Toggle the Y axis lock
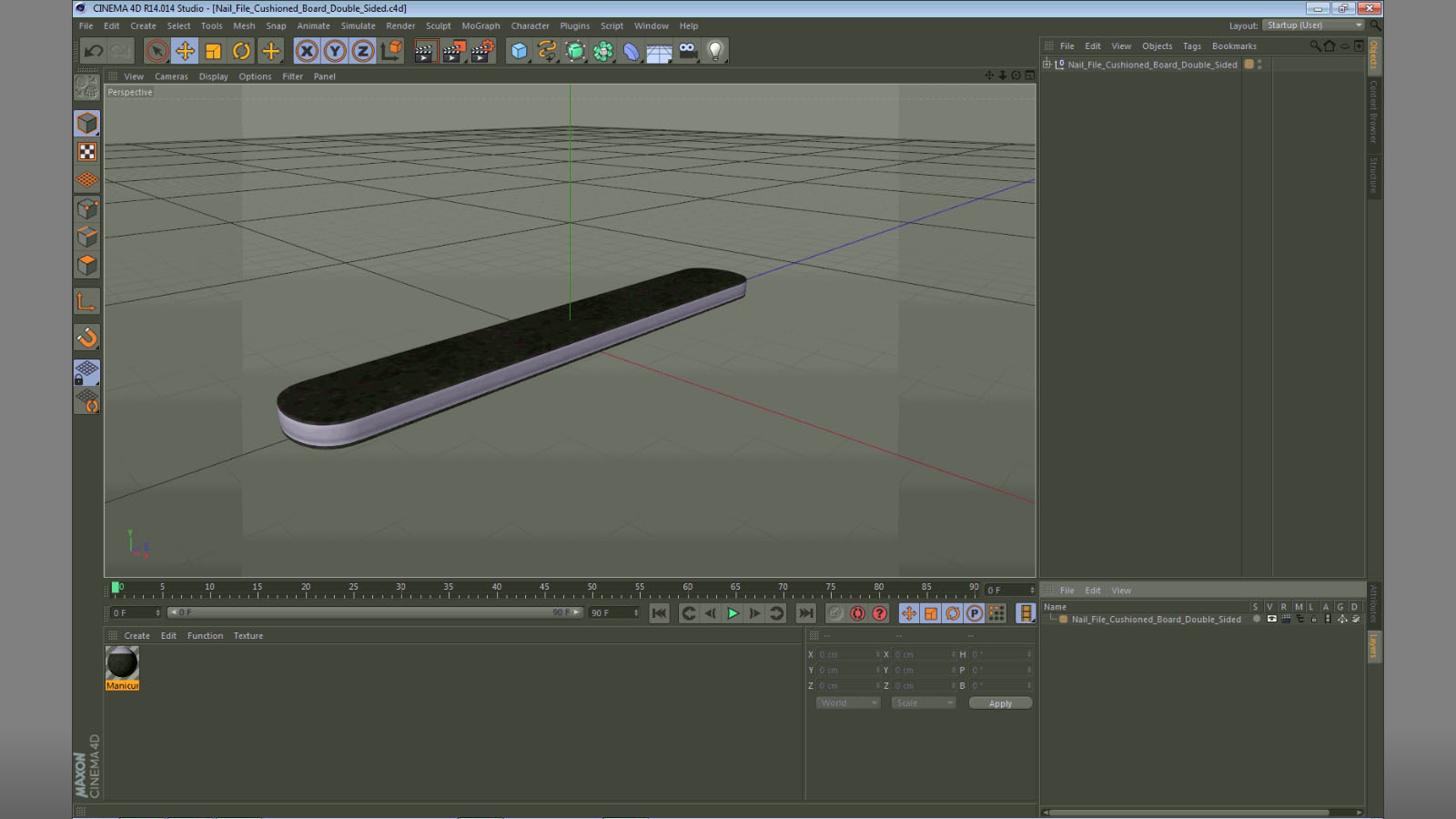1456x819 pixels. (335, 51)
